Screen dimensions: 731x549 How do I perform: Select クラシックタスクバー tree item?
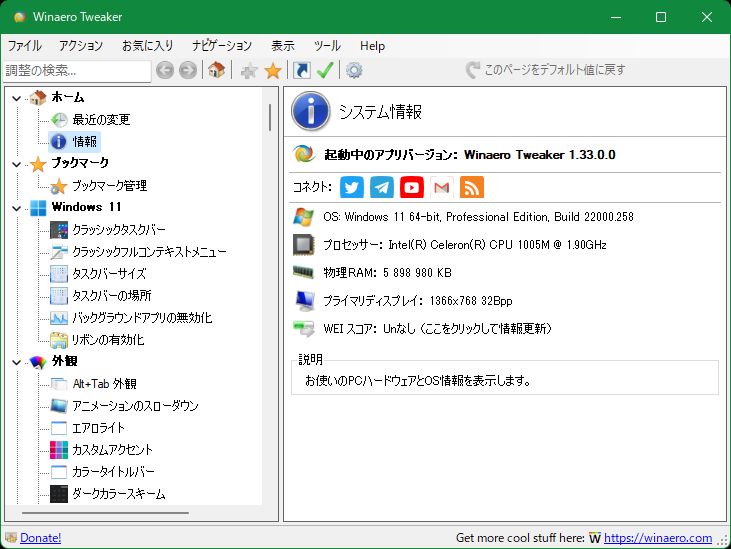(118, 230)
